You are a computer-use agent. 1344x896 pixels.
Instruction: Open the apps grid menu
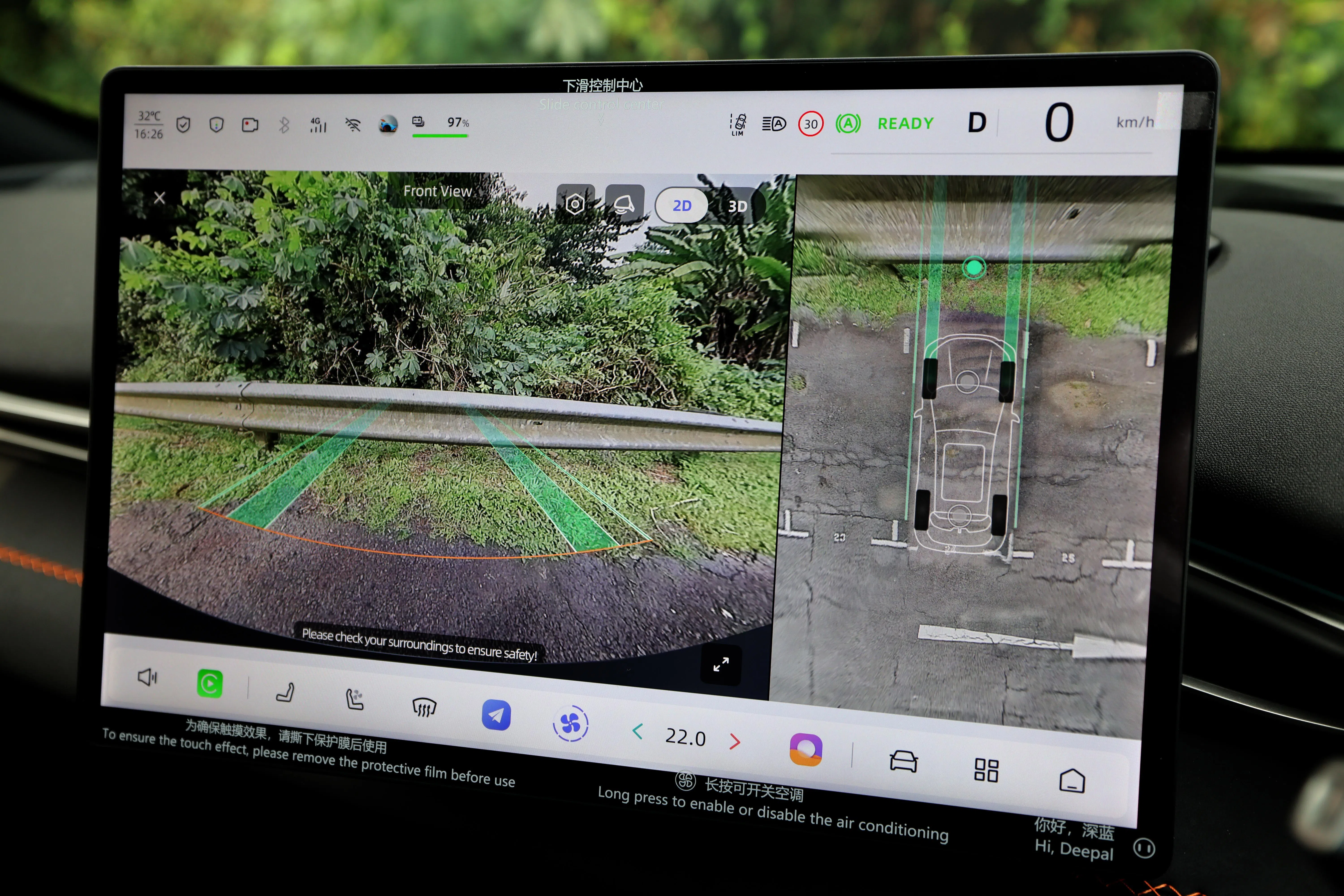coord(986,770)
